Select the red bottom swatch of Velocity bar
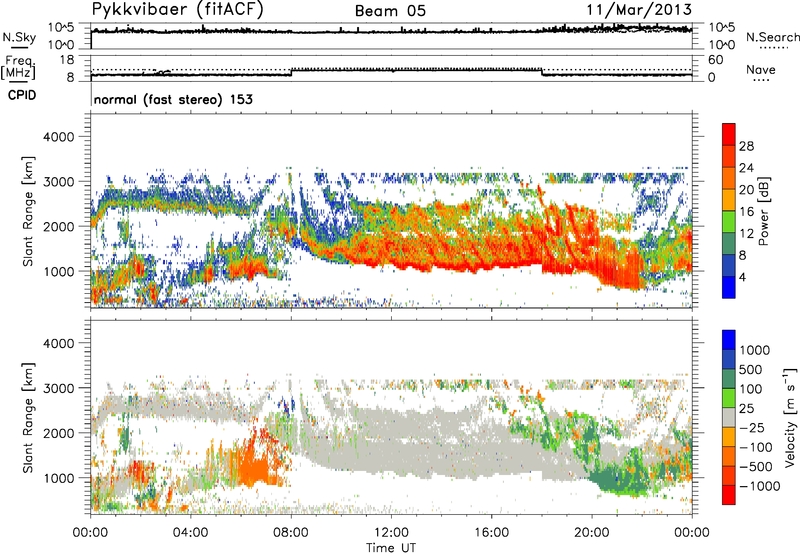 [729, 495]
